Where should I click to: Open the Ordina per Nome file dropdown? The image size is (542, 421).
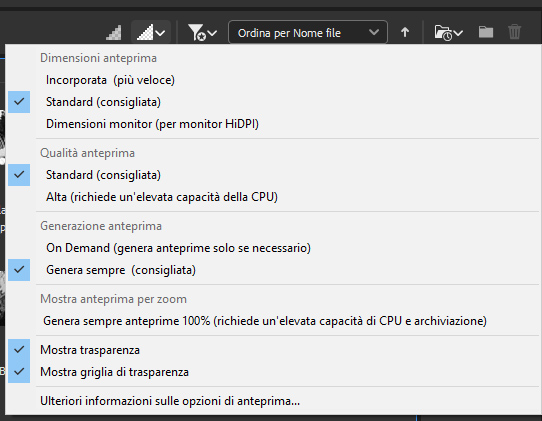click(308, 33)
